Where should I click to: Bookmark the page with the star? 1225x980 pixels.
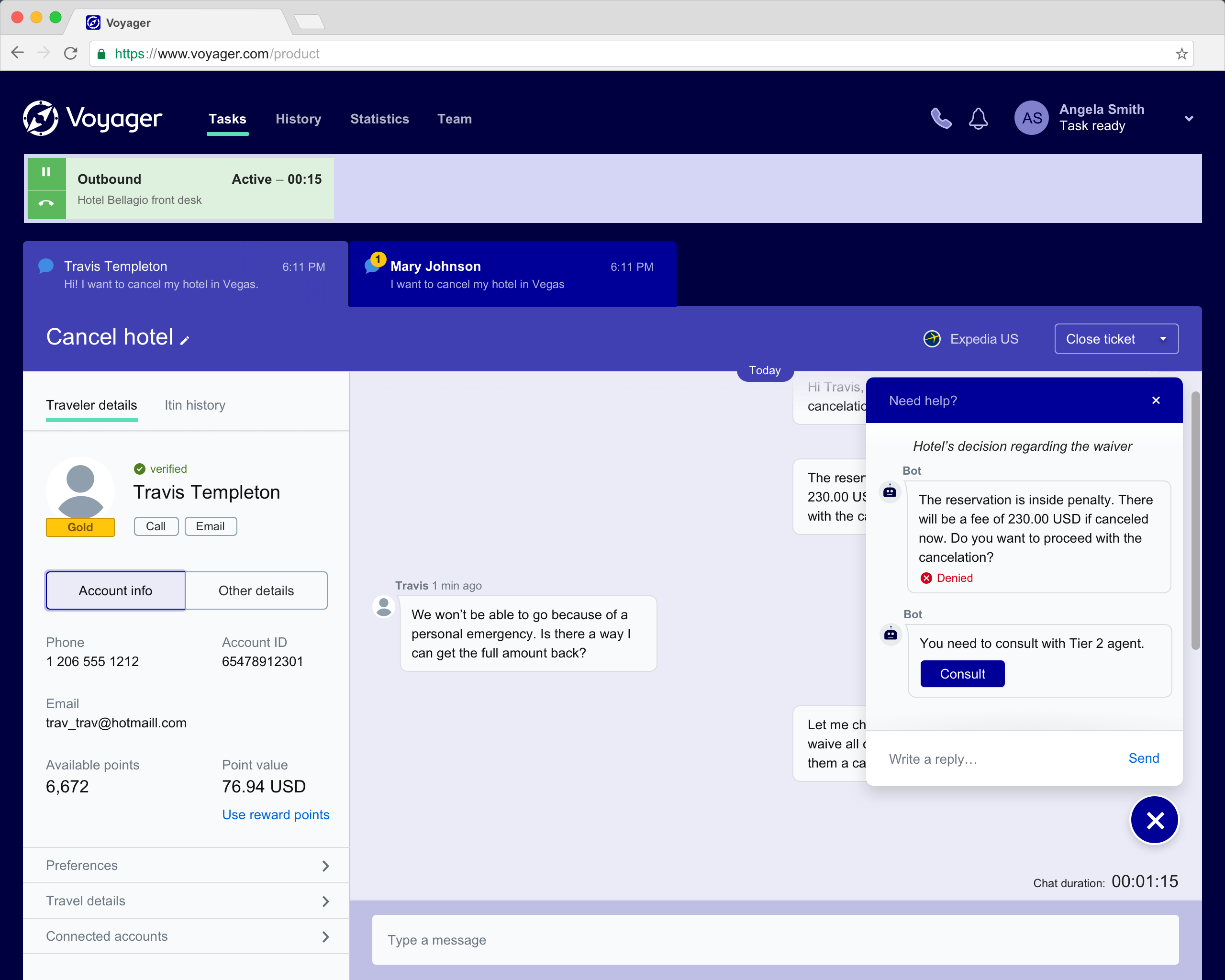tap(1181, 54)
